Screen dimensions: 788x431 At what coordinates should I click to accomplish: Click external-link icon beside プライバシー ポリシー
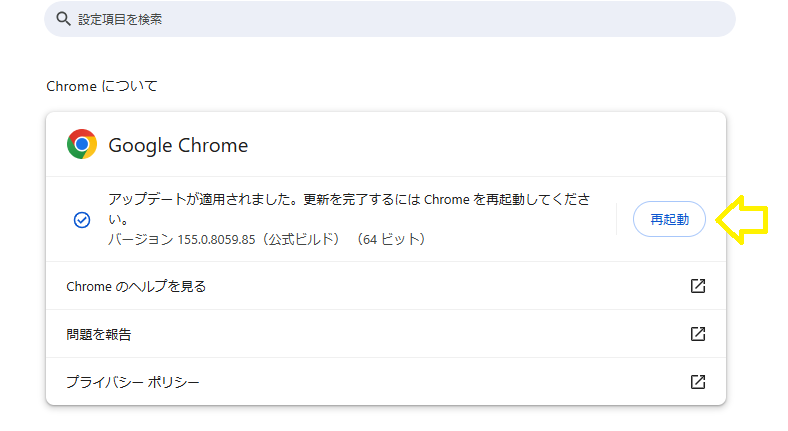698,382
